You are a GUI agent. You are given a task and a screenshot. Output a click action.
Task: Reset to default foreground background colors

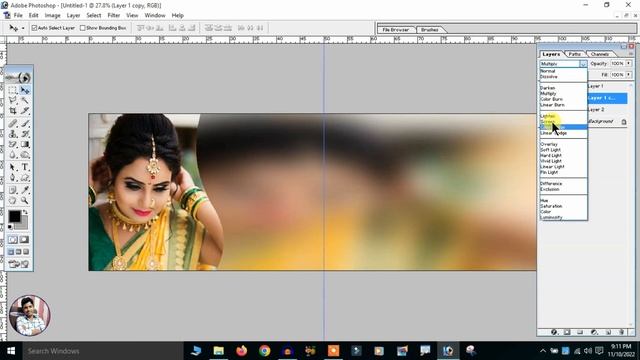click(10, 227)
